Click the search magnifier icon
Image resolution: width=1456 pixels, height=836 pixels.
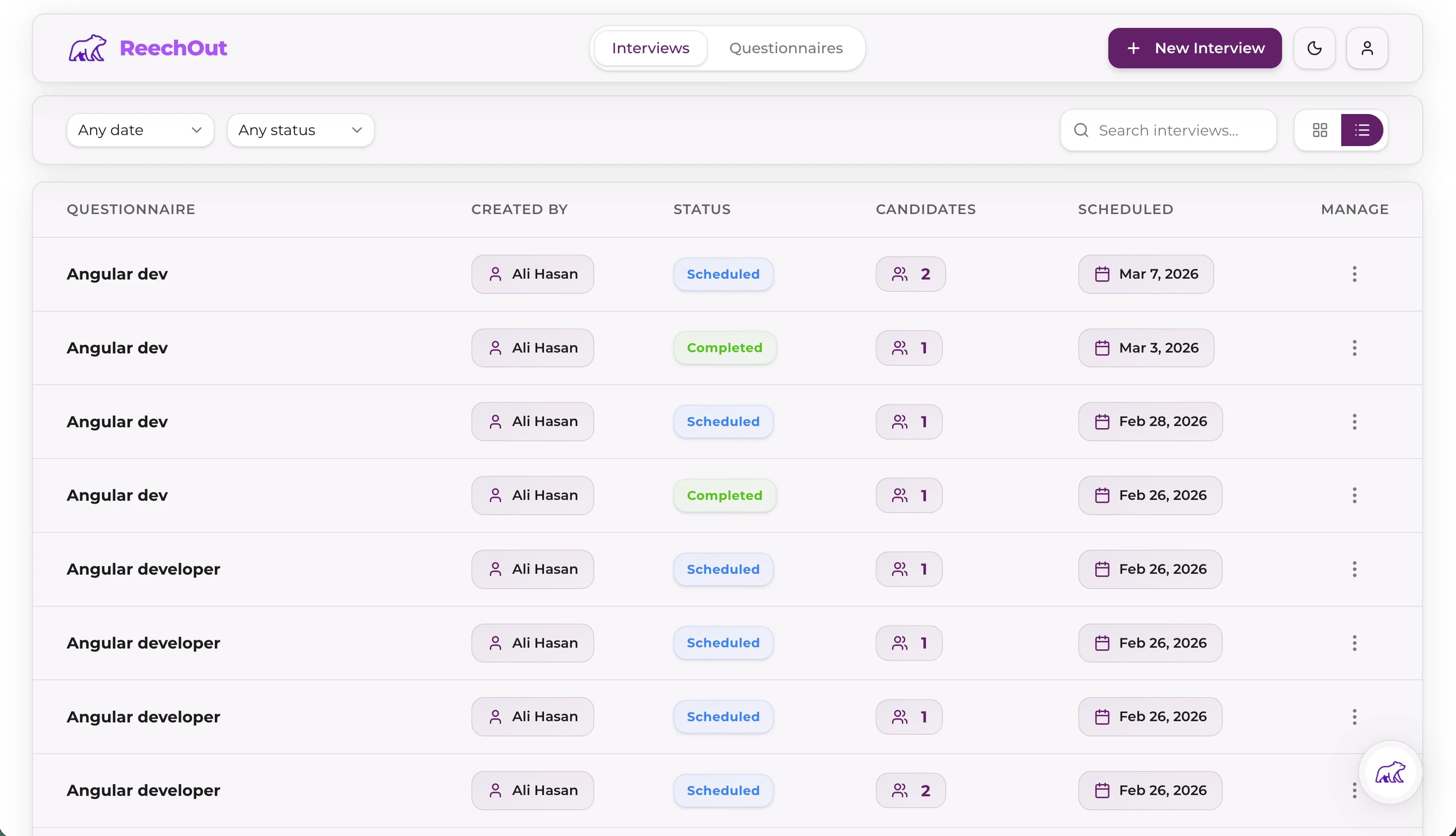1081,130
